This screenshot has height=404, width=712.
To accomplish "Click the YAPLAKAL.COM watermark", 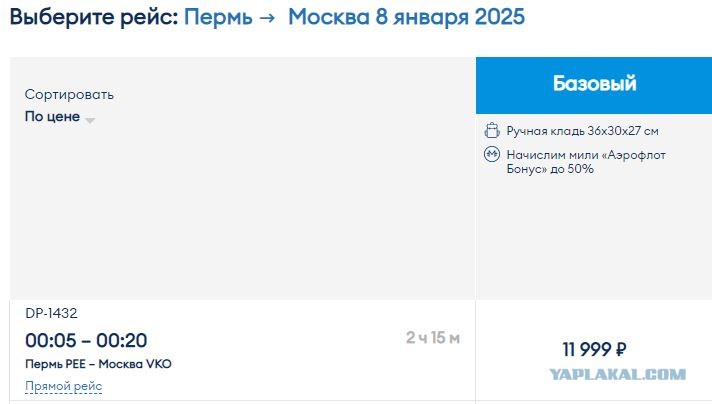I will click(618, 374).
